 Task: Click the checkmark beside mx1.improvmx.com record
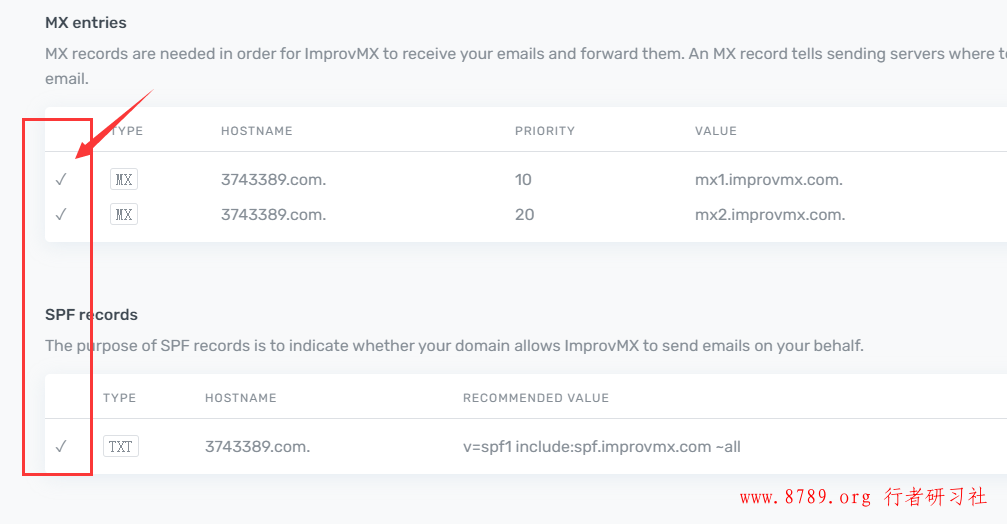61,179
